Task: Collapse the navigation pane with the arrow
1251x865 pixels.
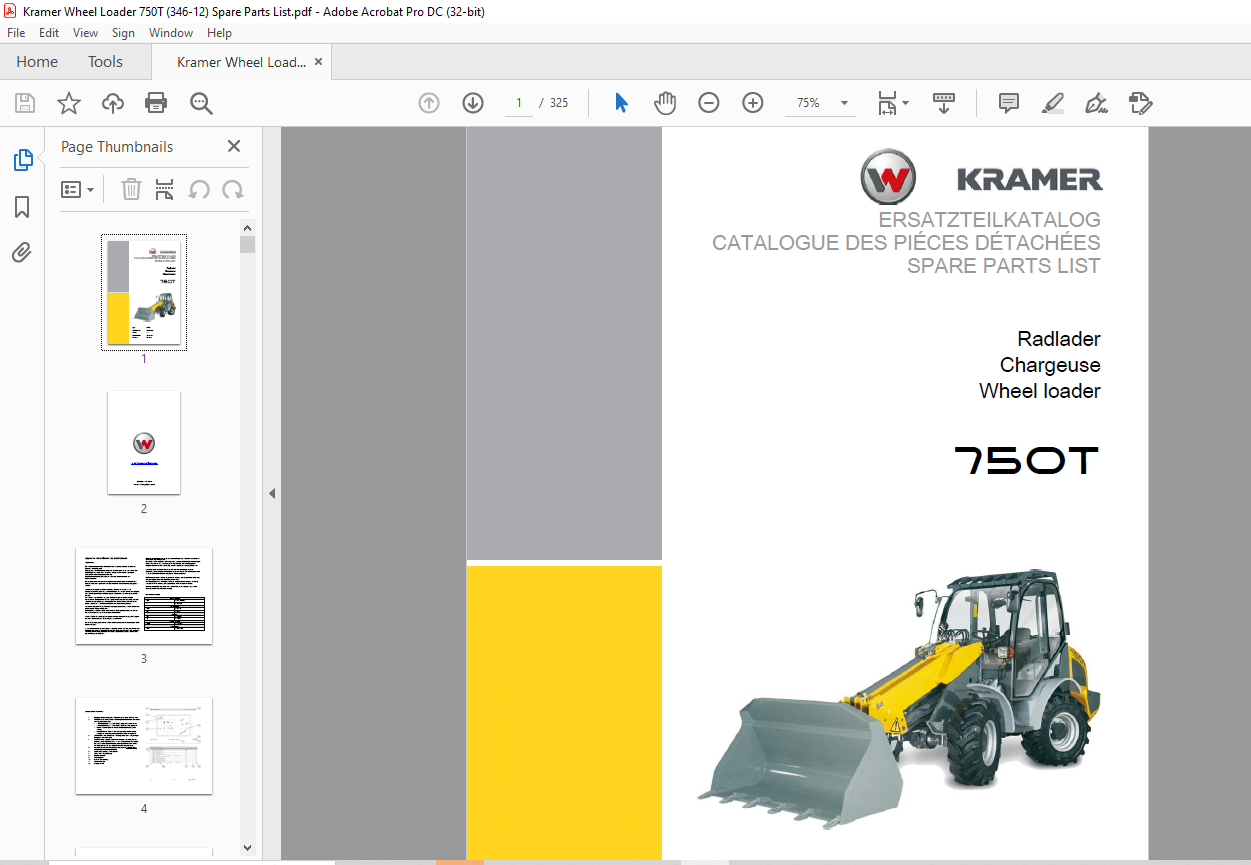Action: coord(272,493)
